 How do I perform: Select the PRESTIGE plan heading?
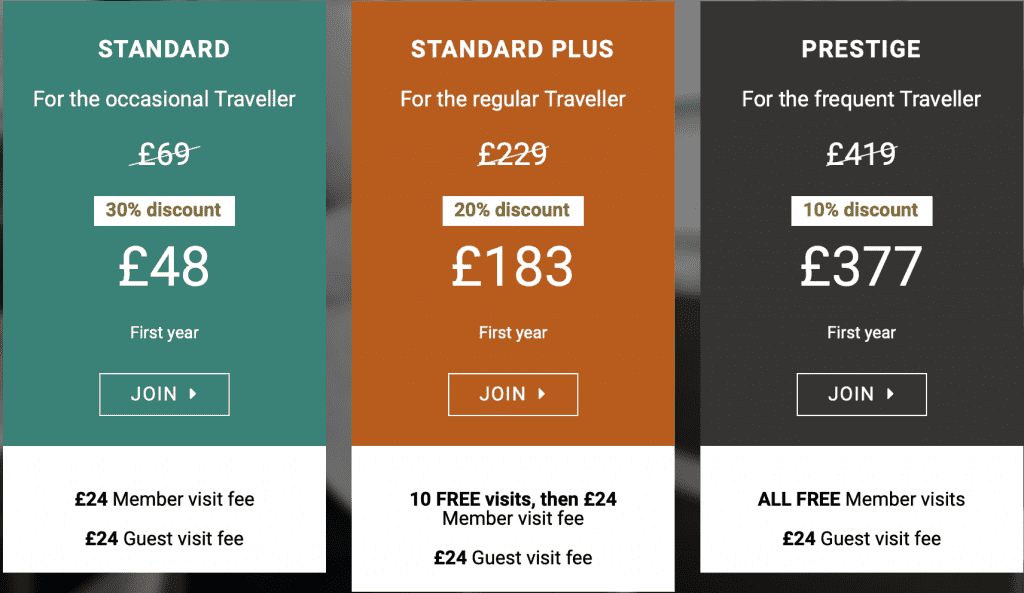click(861, 49)
